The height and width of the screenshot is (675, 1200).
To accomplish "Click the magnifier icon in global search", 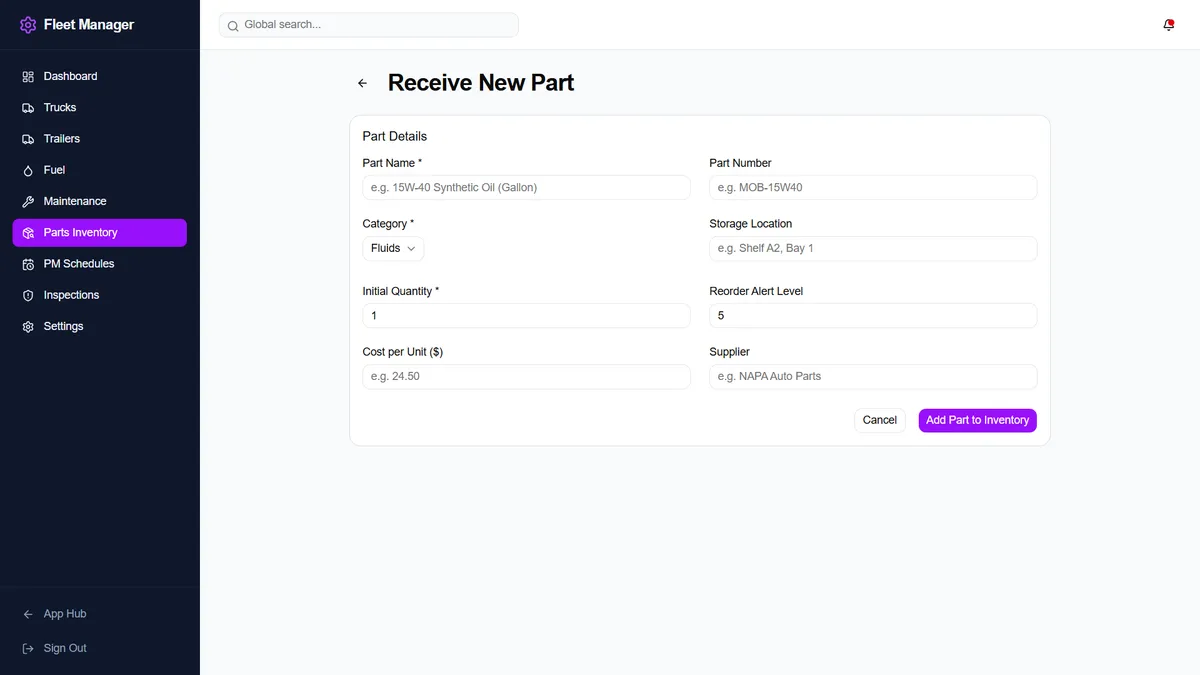I will coord(233,25).
